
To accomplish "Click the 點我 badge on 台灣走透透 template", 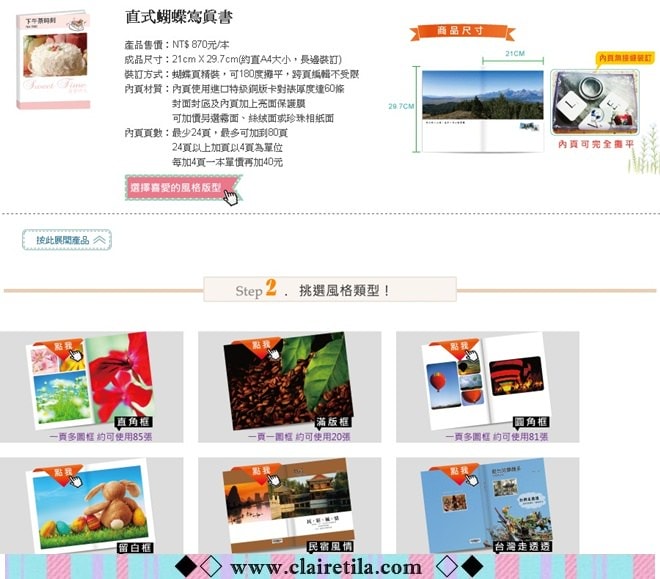I will click(x=457, y=473).
